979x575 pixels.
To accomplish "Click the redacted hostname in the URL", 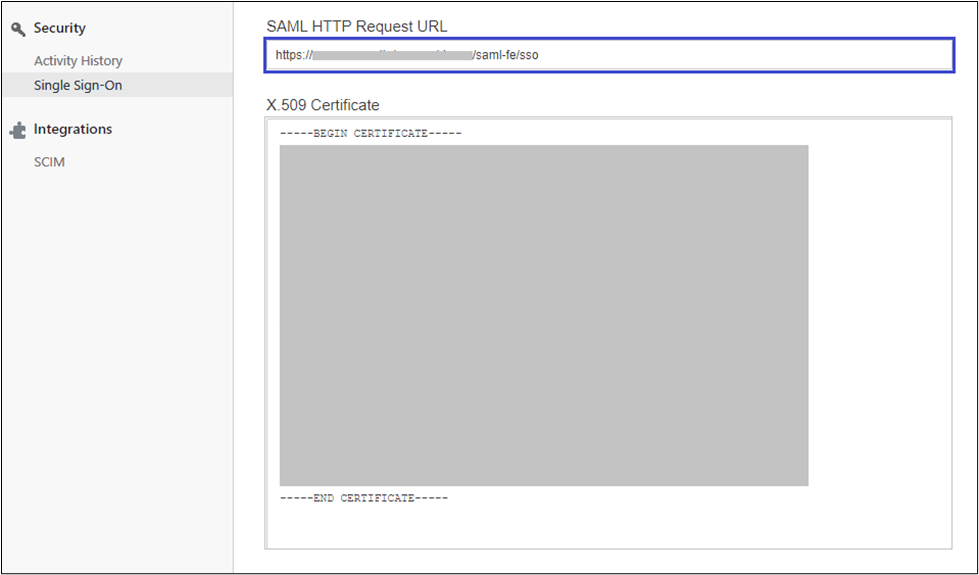I will pos(392,56).
